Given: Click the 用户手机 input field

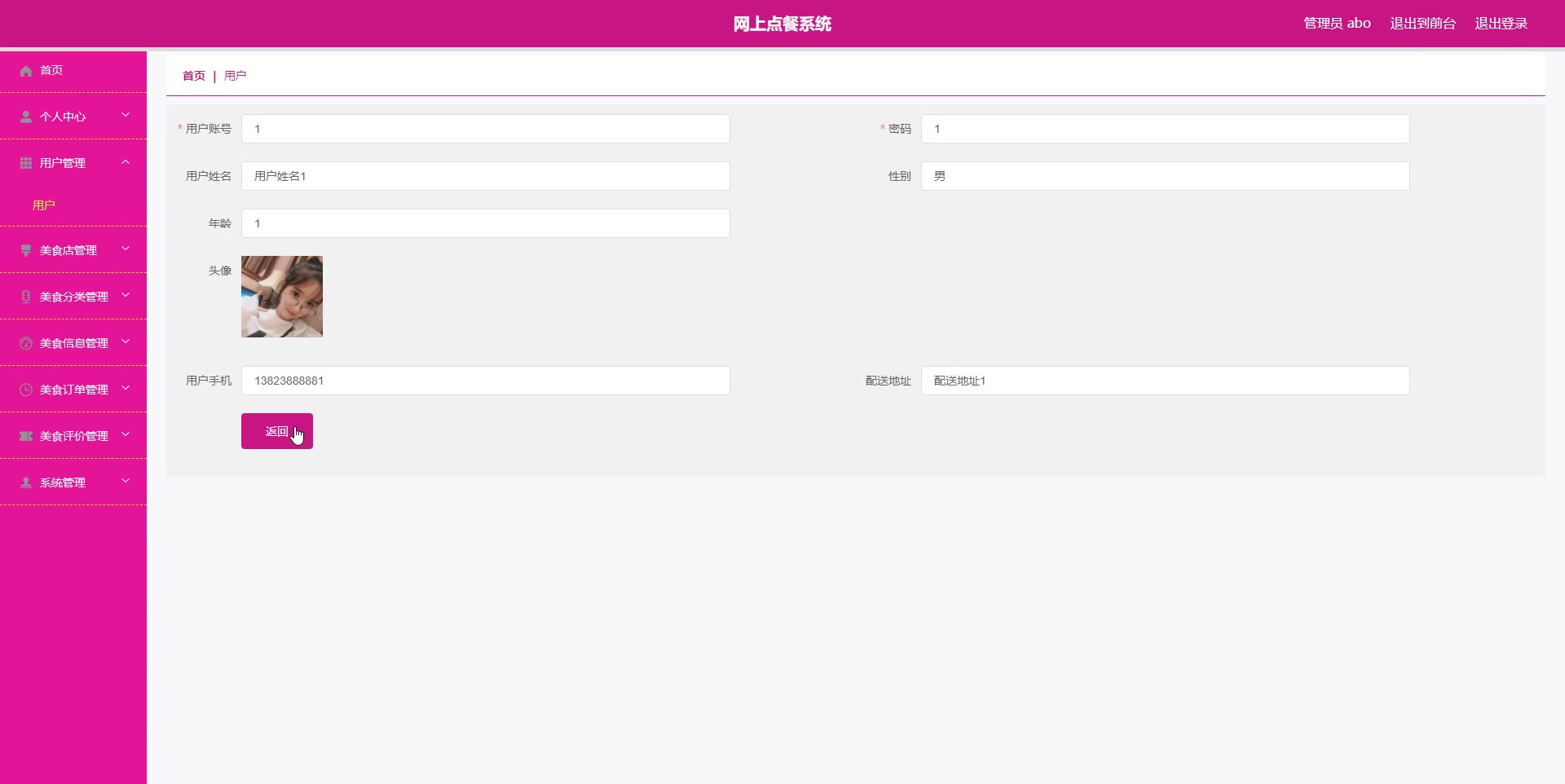Looking at the screenshot, I should coord(486,381).
